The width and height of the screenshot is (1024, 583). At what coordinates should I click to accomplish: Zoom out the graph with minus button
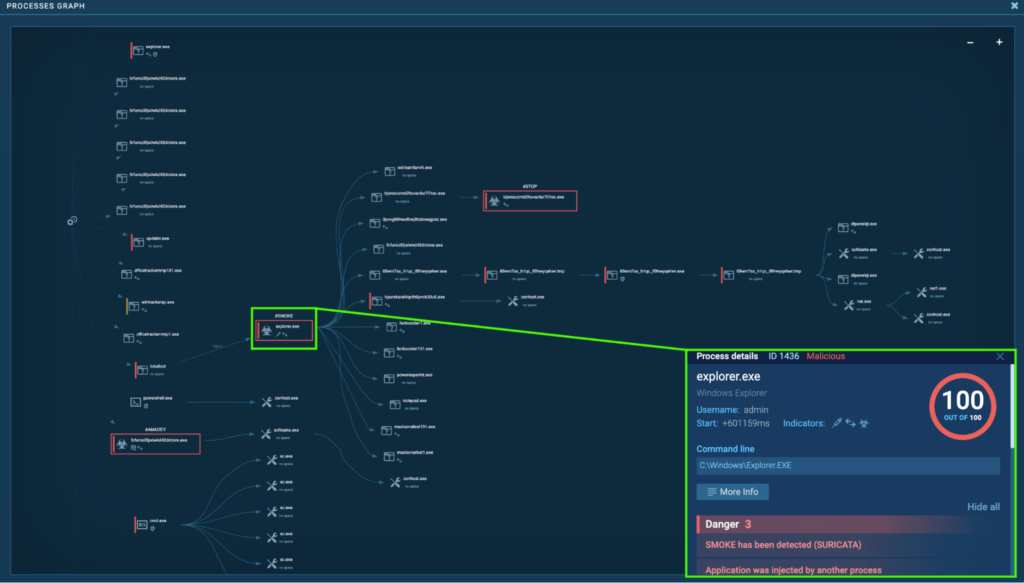[x=969, y=42]
